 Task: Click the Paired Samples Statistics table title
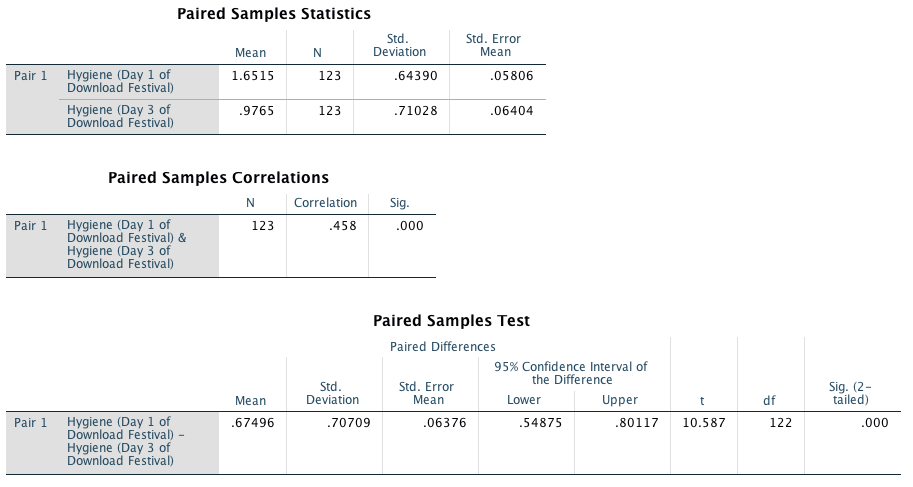pyautogui.click(x=274, y=14)
